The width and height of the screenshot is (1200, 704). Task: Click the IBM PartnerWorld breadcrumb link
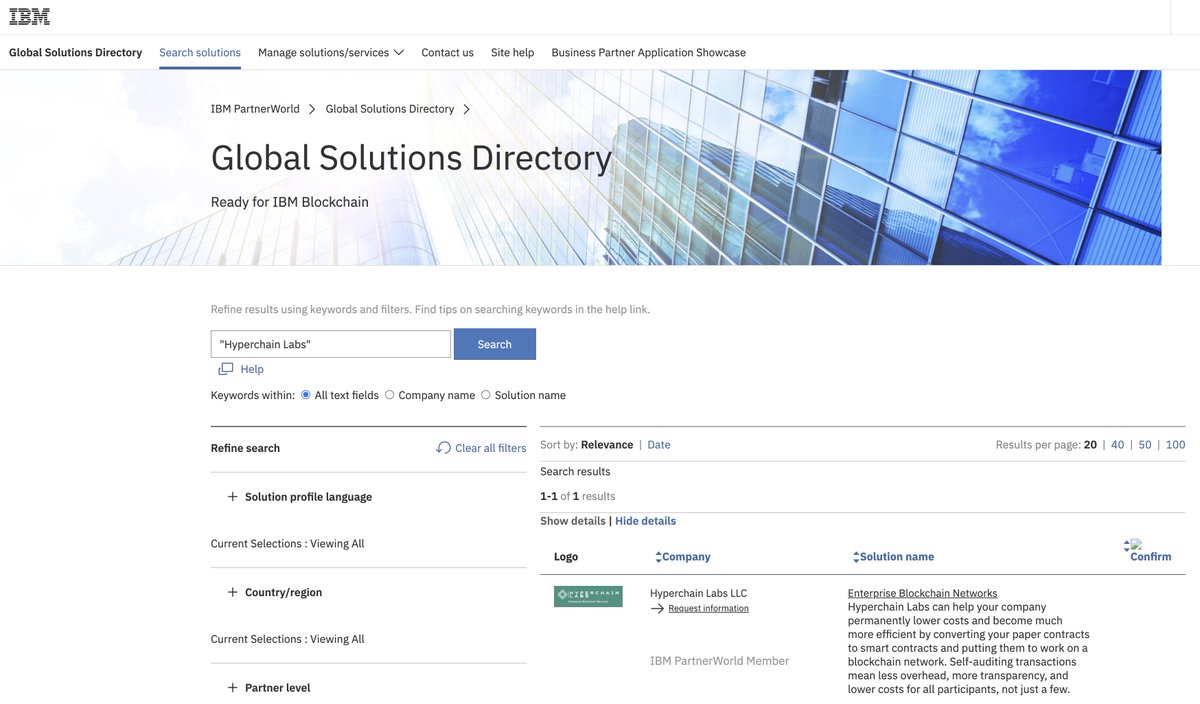pos(255,109)
